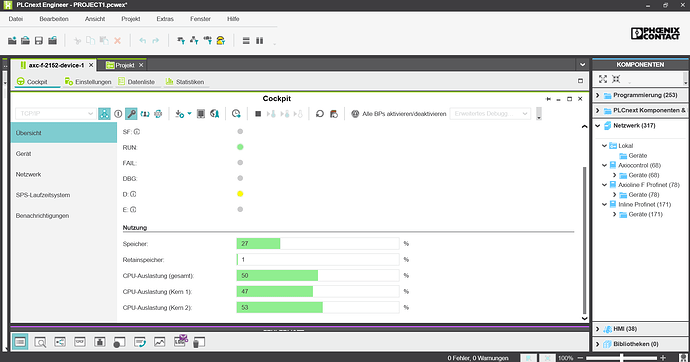Click the Undo arrow icon
Screen dimensions: 690x362
(x=143, y=40)
